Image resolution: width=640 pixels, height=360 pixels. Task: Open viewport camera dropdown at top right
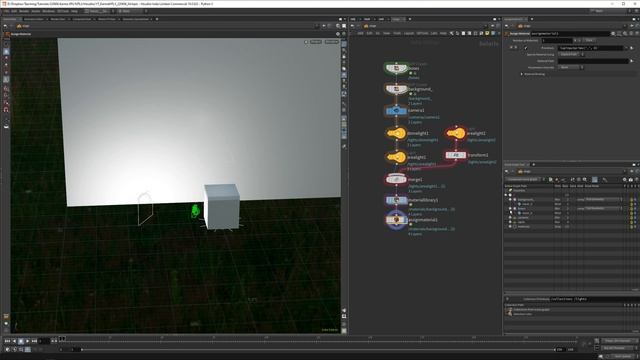[331, 42]
